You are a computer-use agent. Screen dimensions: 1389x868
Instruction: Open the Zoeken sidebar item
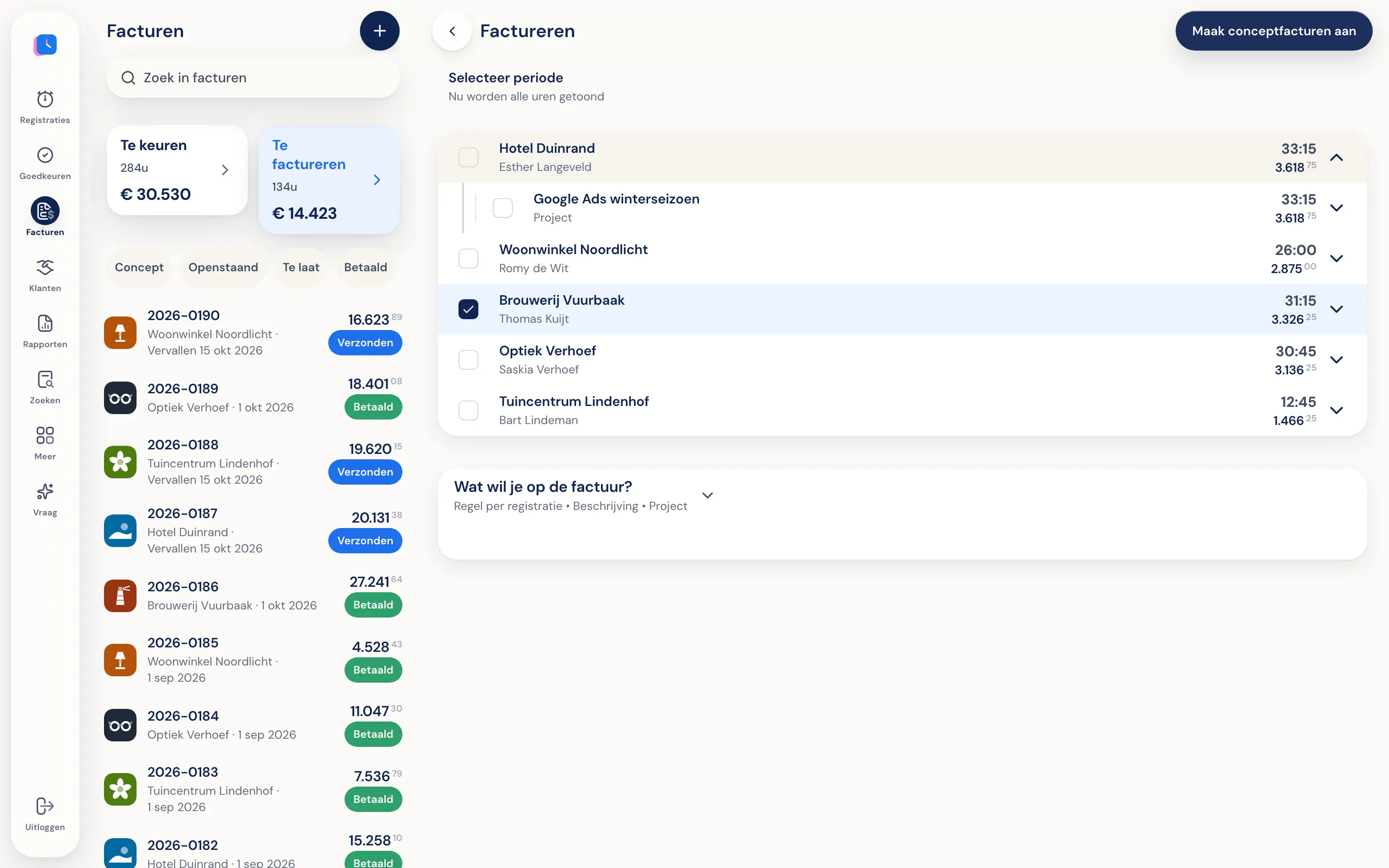click(x=45, y=387)
